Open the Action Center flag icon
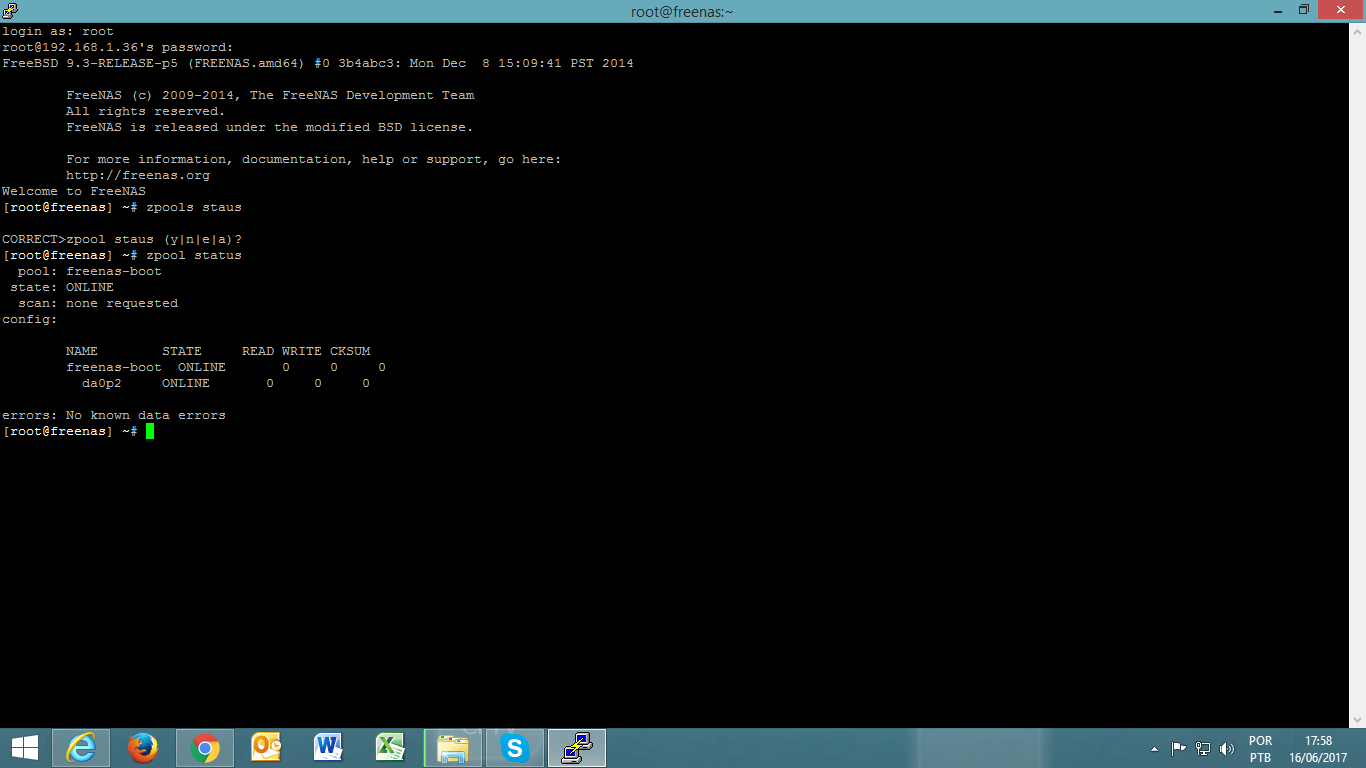Viewport: 1366px width, 768px height. [x=1179, y=748]
